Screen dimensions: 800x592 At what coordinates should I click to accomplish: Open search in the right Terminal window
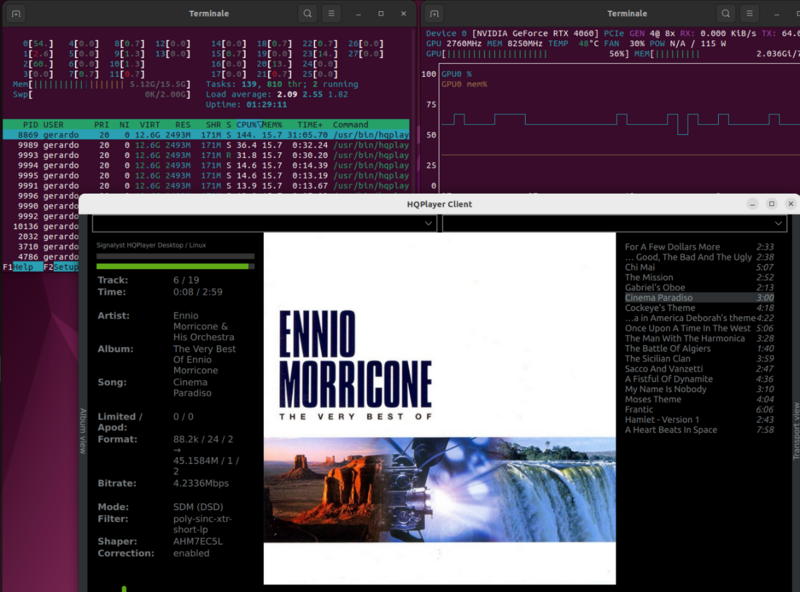coord(725,13)
